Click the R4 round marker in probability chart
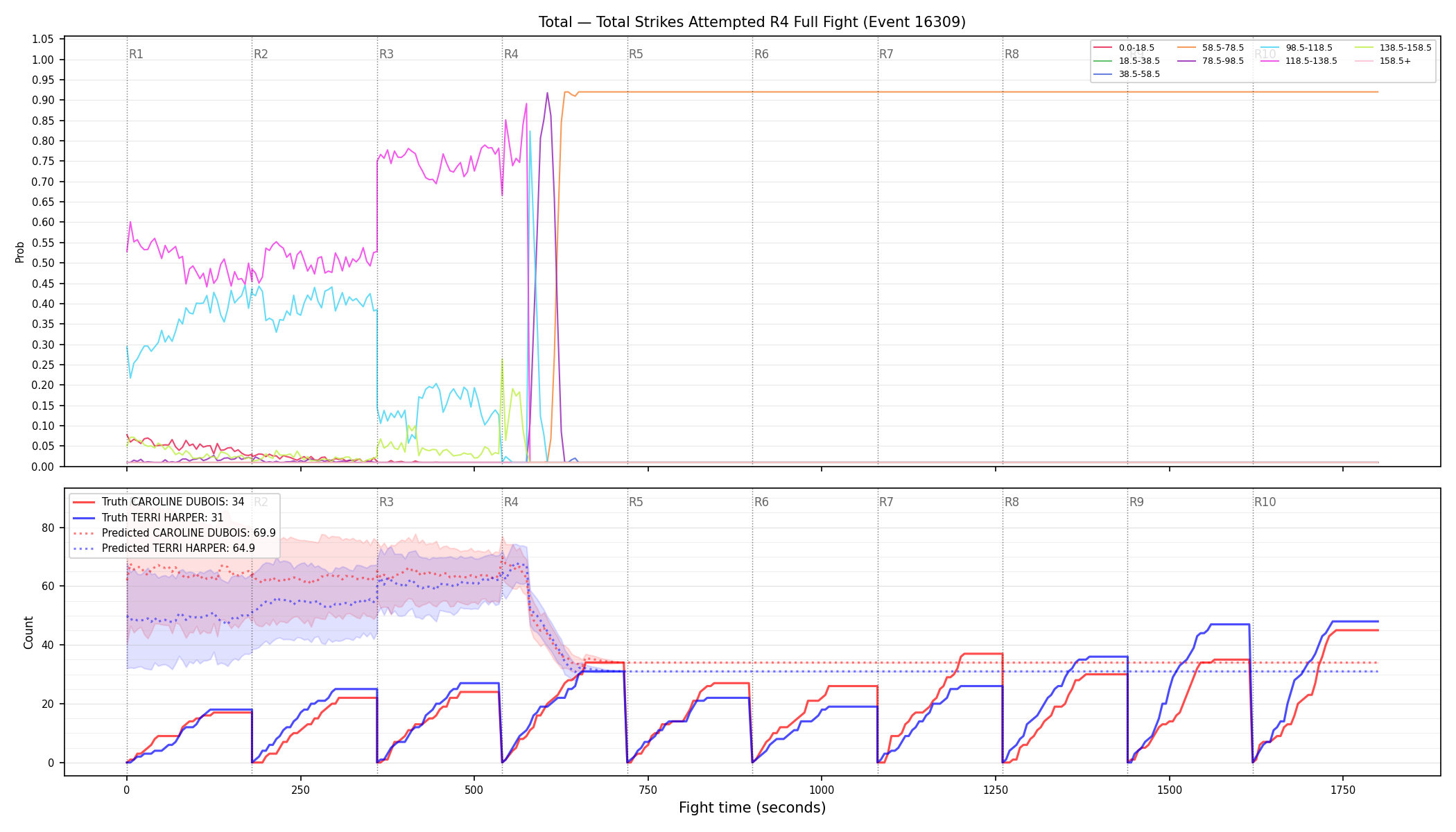This screenshot has height=832, width=1456. click(x=511, y=54)
